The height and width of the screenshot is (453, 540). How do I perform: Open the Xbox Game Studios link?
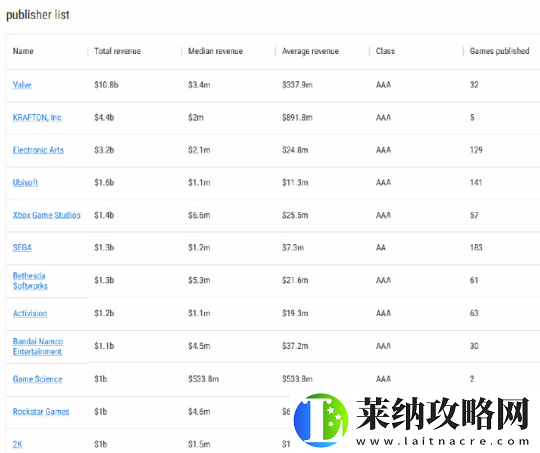pos(46,215)
